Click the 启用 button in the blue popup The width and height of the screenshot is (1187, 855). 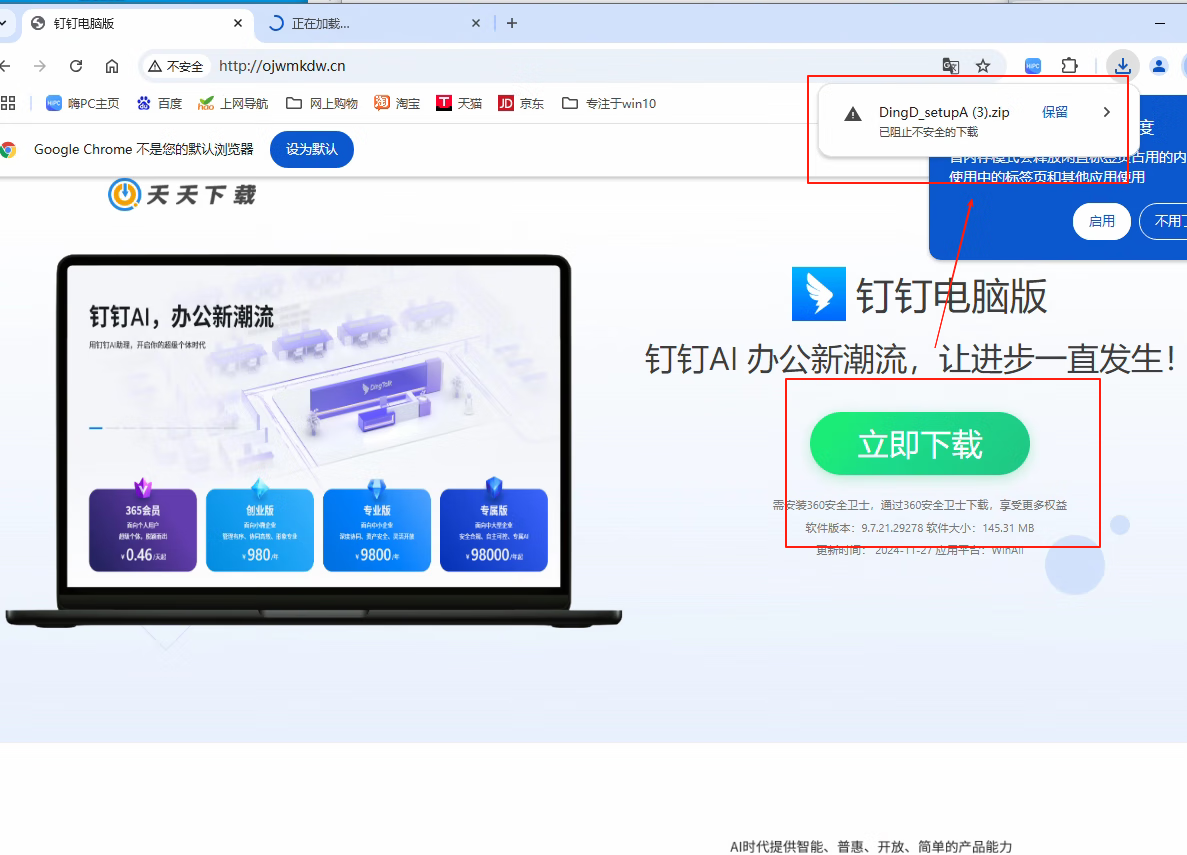[x=1101, y=221]
